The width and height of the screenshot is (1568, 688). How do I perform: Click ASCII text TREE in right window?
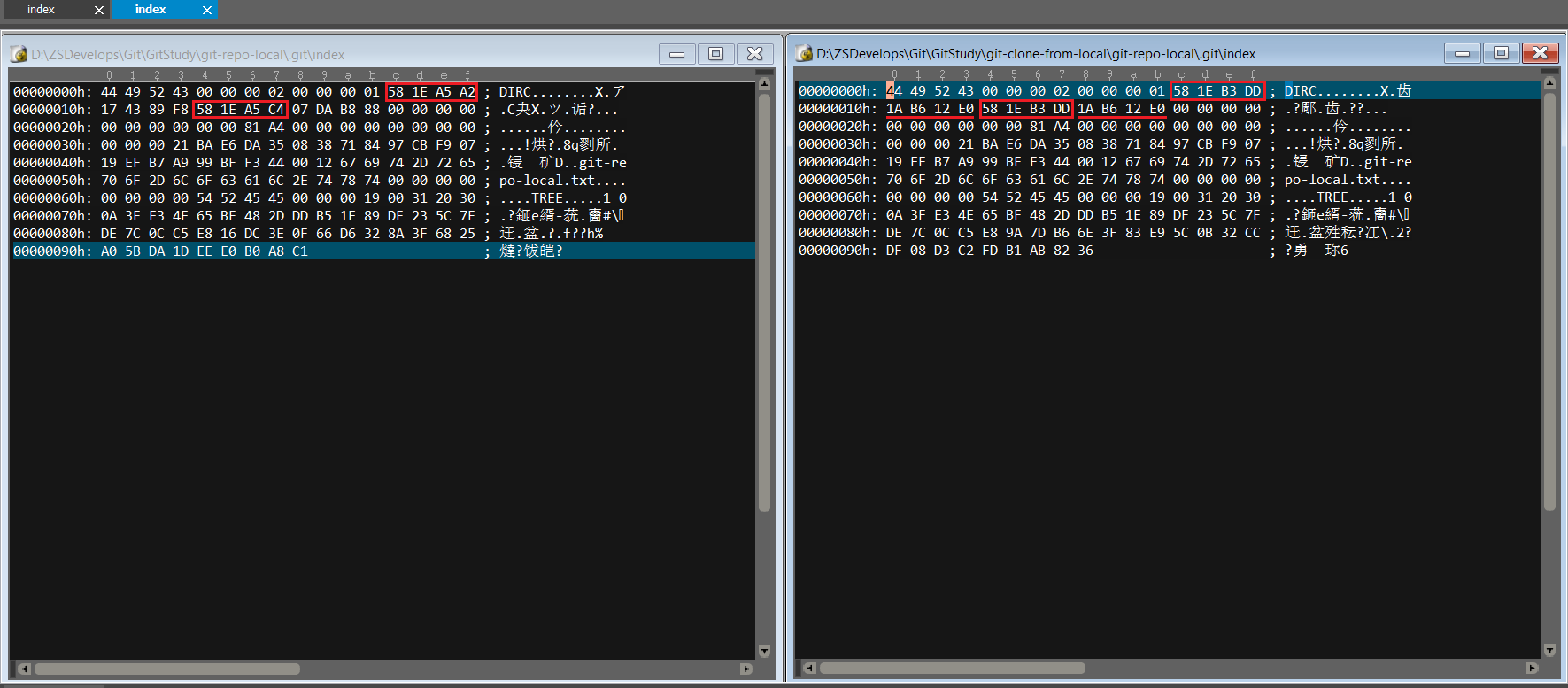[x=1332, y=197]
